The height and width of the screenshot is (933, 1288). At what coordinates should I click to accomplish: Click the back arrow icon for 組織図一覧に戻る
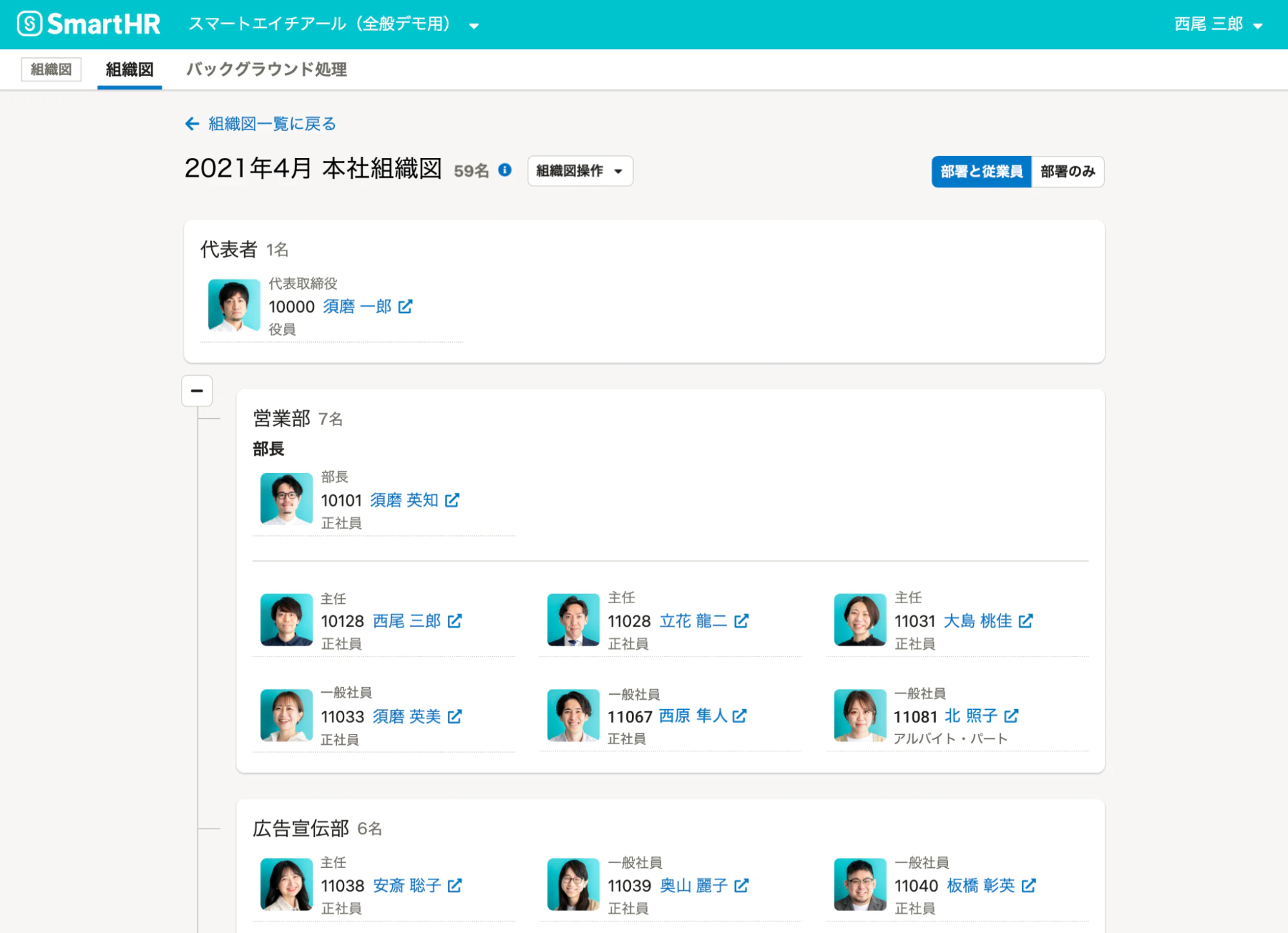point(192,124)
